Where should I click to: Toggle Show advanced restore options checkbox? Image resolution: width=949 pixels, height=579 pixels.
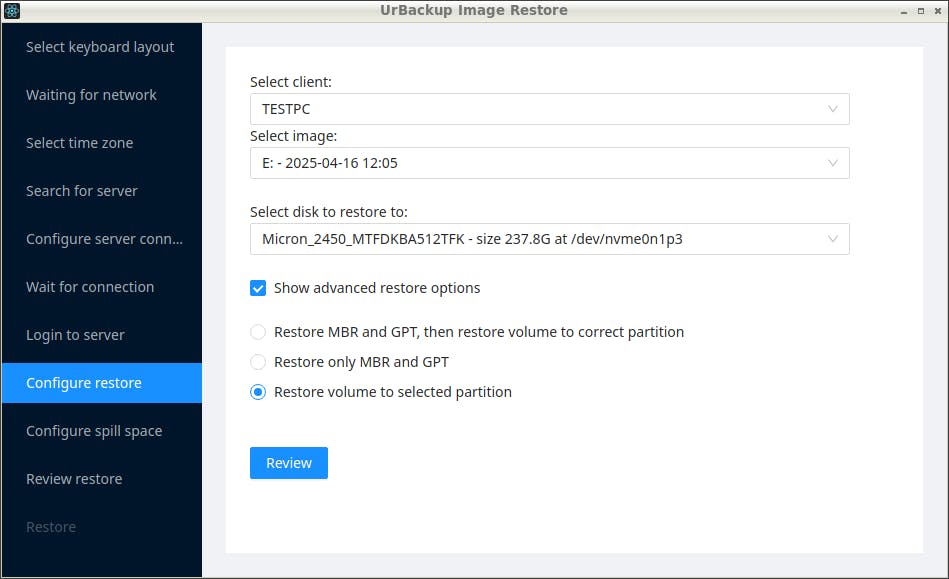coord(258,288)
